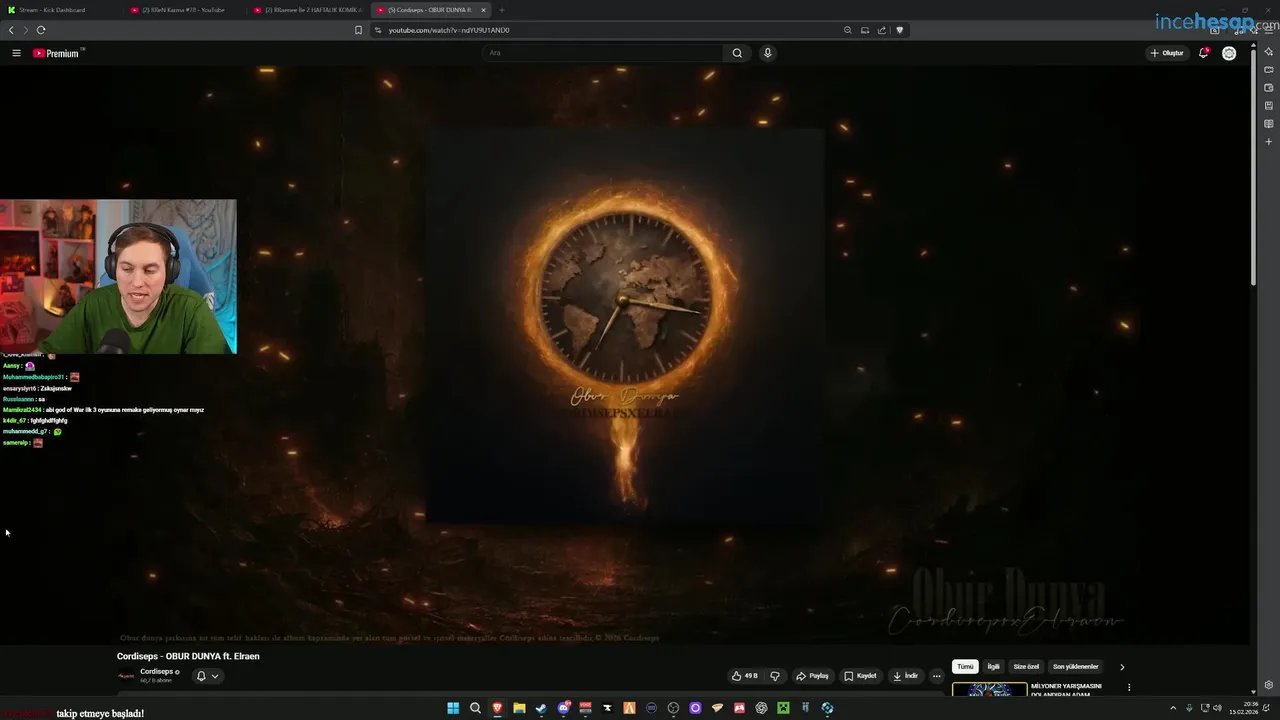Viewport: 1280px width, 720px height.
Task: Share page via address bar icon
Action: [882, 30]
